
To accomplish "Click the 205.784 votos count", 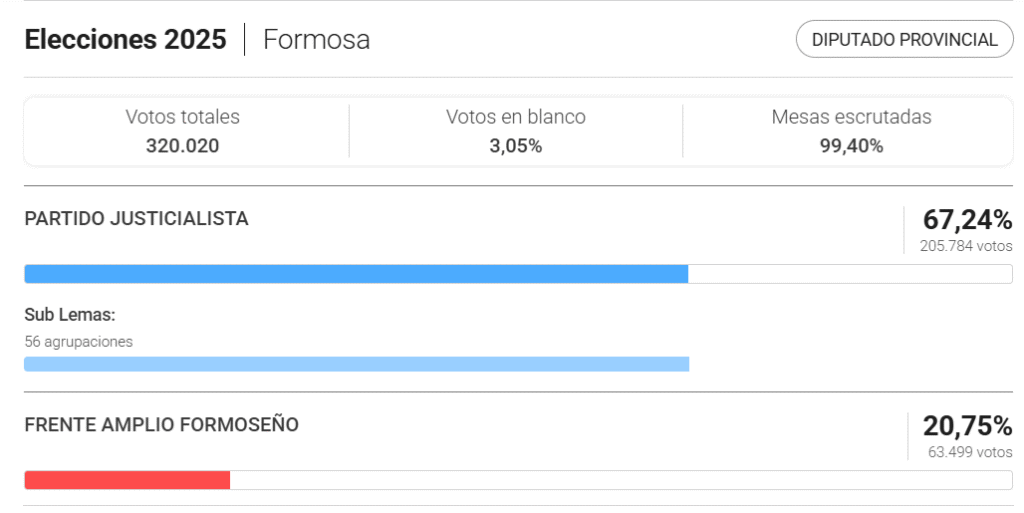I will click(966, 246).
